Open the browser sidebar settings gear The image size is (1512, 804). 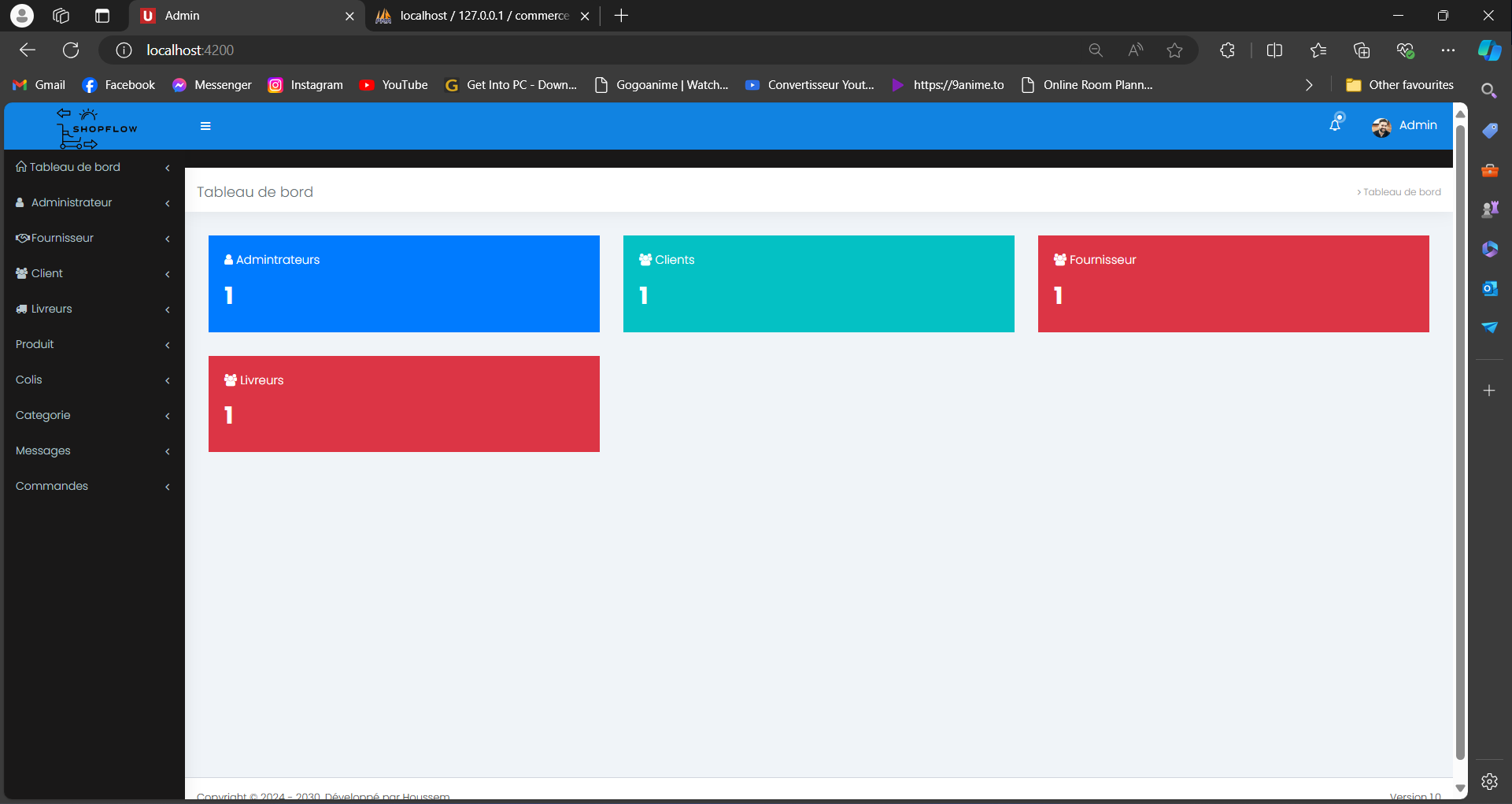[x=1489, y=781]
